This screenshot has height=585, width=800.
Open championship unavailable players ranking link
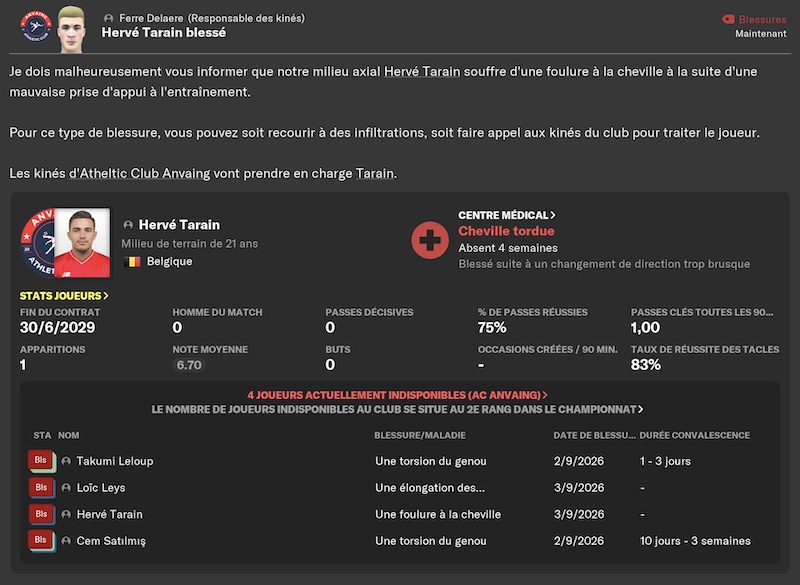[x=397, y=410]
